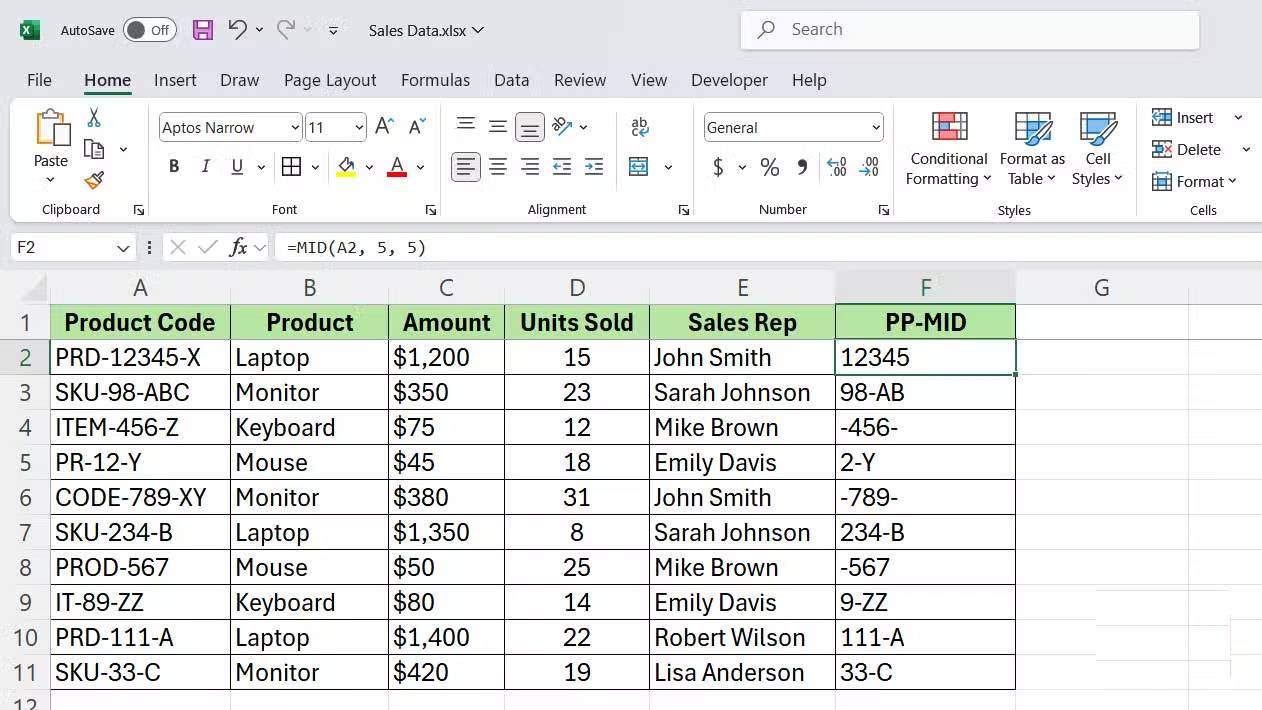1262x710 pixels.
Task: Open Conditional Formatting options
Action: tap(947, 150)
